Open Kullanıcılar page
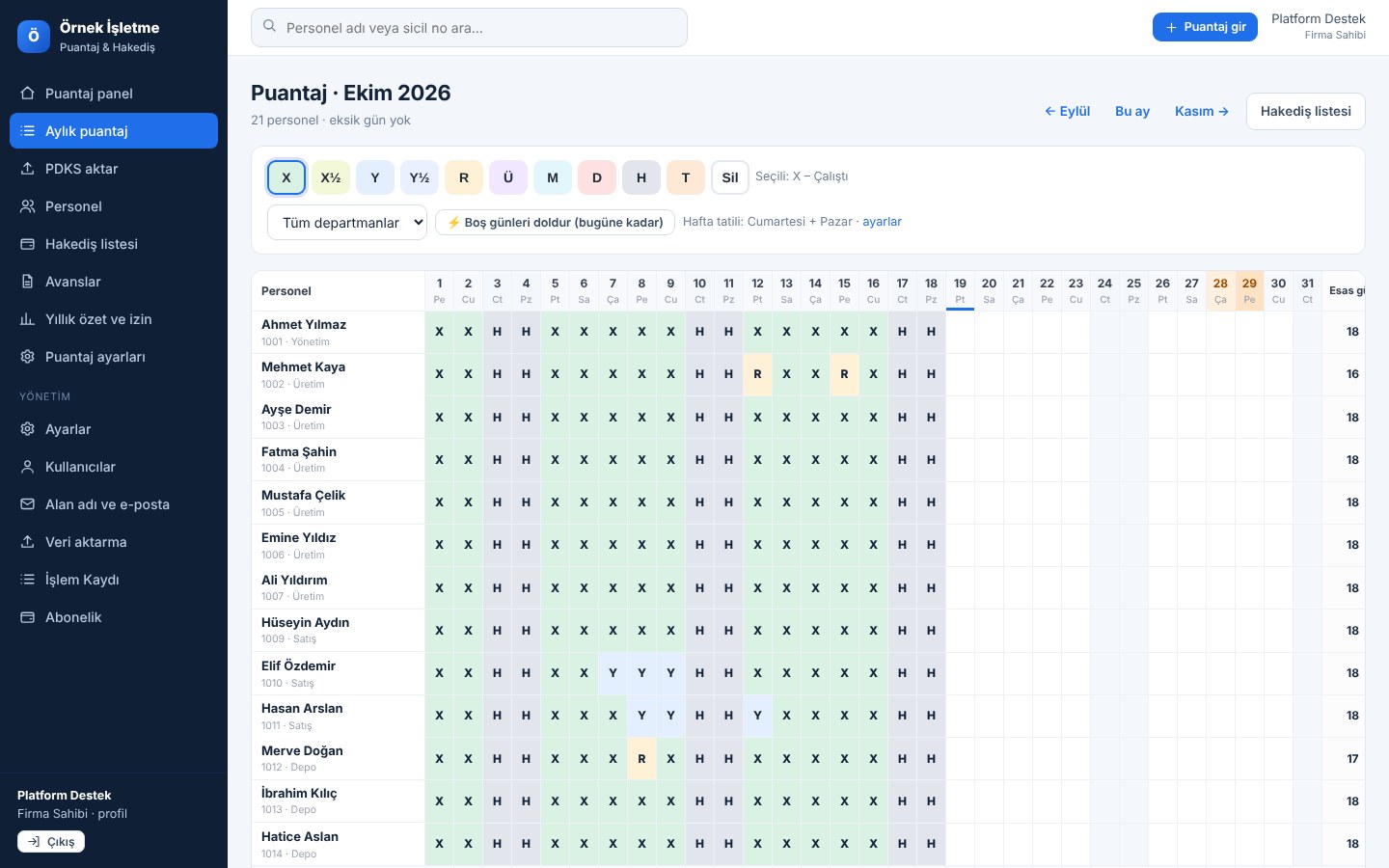The height and width of the screenshot is (868, 1389). pos(114,467)
